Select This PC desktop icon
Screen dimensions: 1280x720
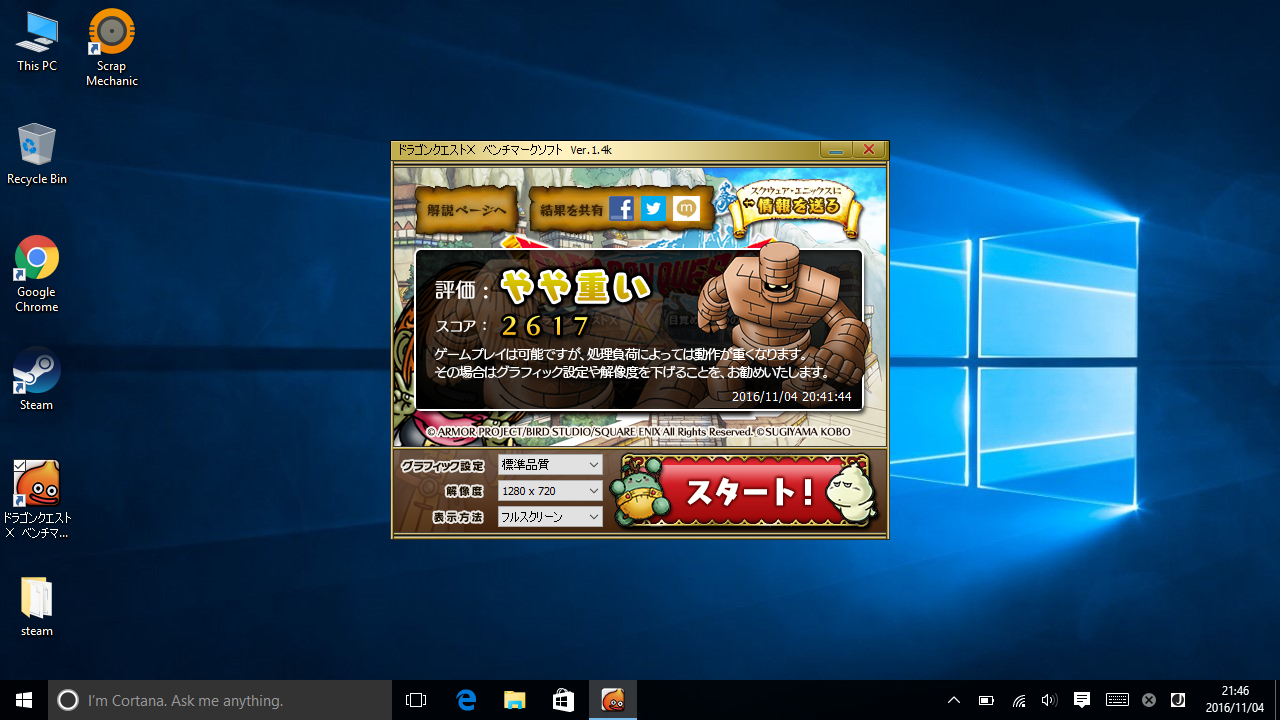37,42
